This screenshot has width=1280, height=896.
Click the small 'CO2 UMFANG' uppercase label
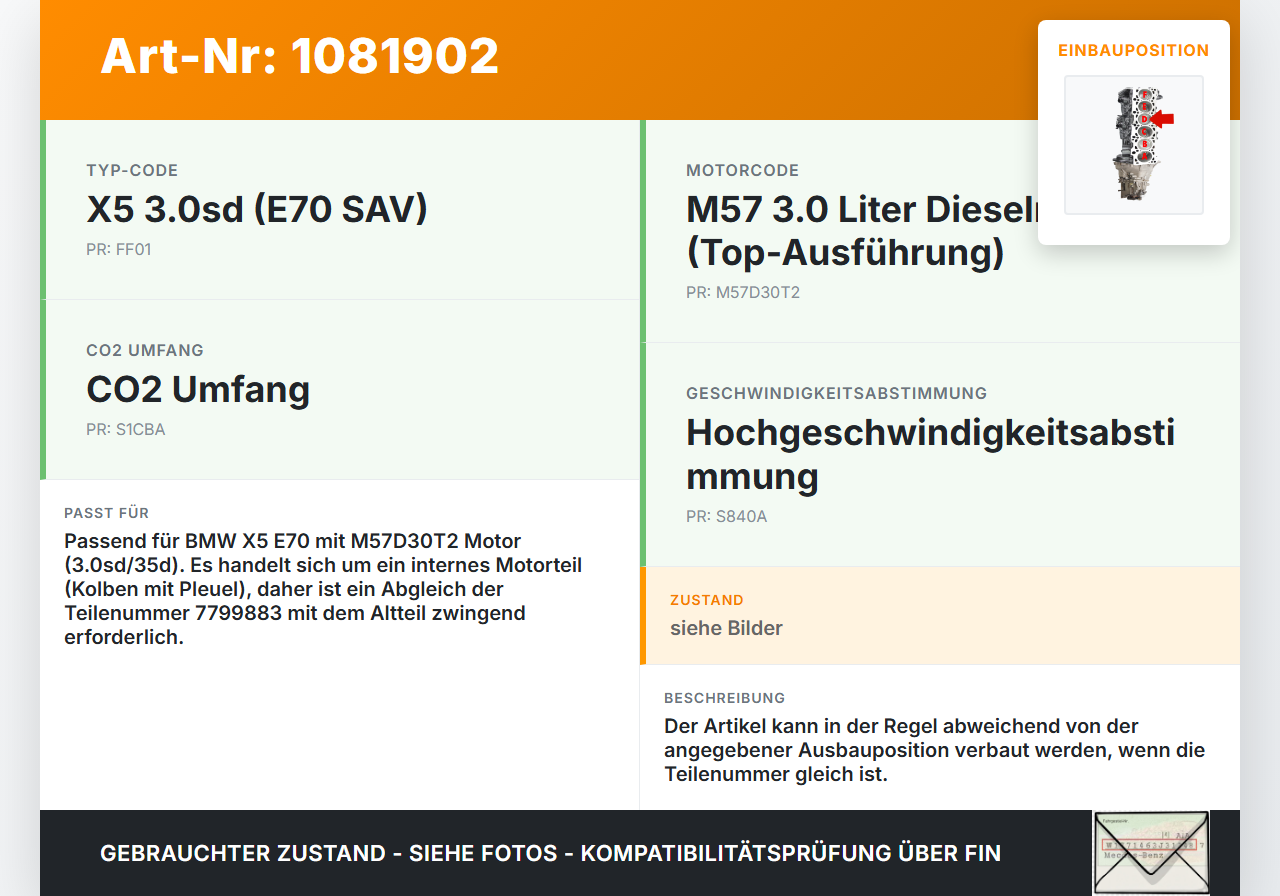[145, 351]
